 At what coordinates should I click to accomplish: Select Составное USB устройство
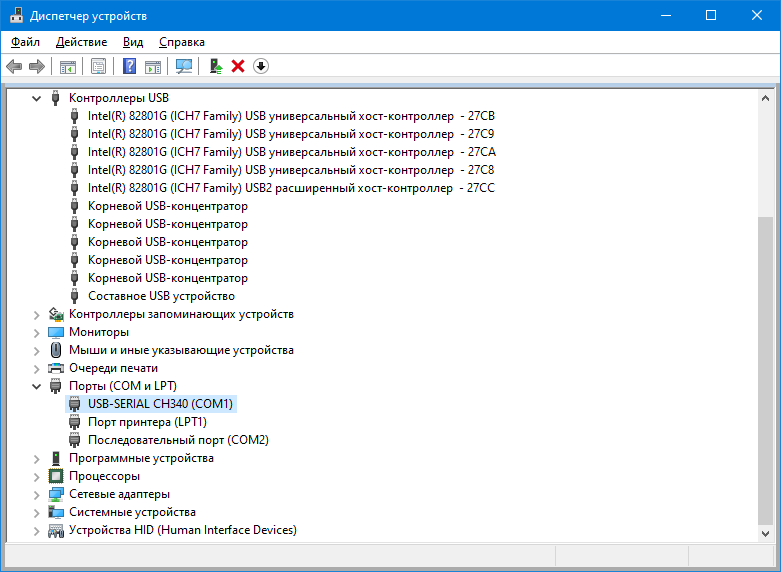[x=161, y=296]
